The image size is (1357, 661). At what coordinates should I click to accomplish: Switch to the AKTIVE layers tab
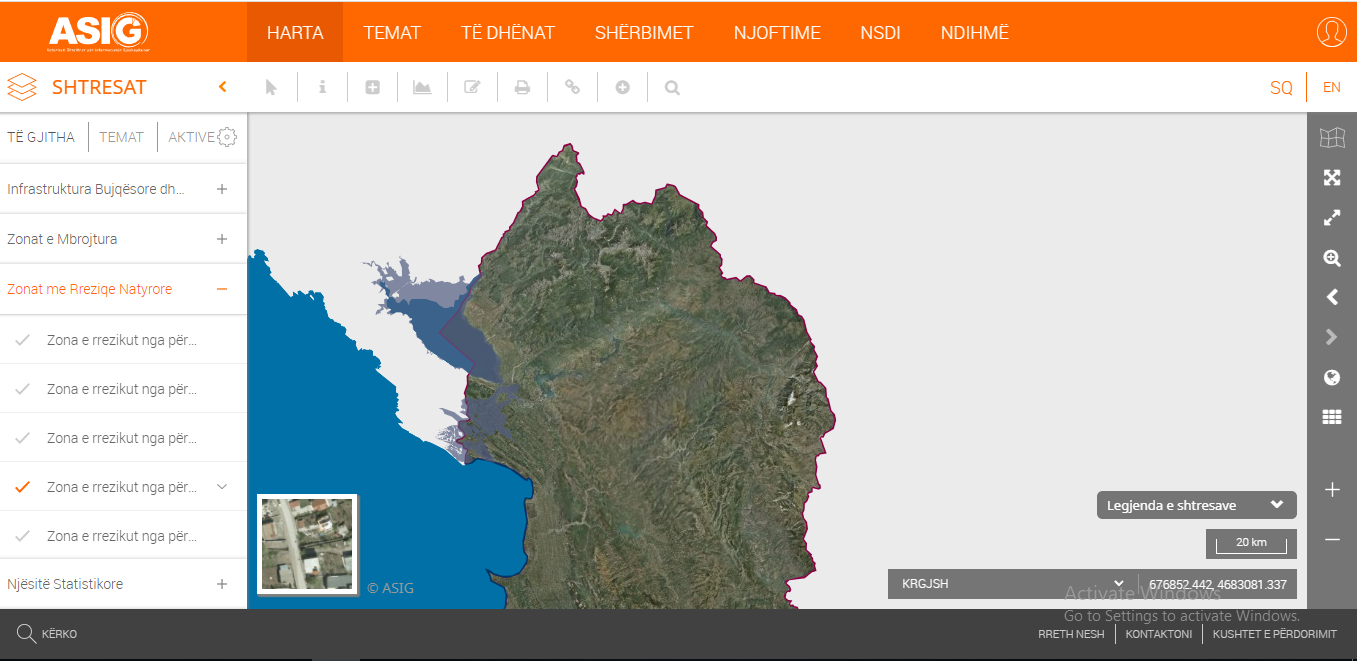coord(192,137)
